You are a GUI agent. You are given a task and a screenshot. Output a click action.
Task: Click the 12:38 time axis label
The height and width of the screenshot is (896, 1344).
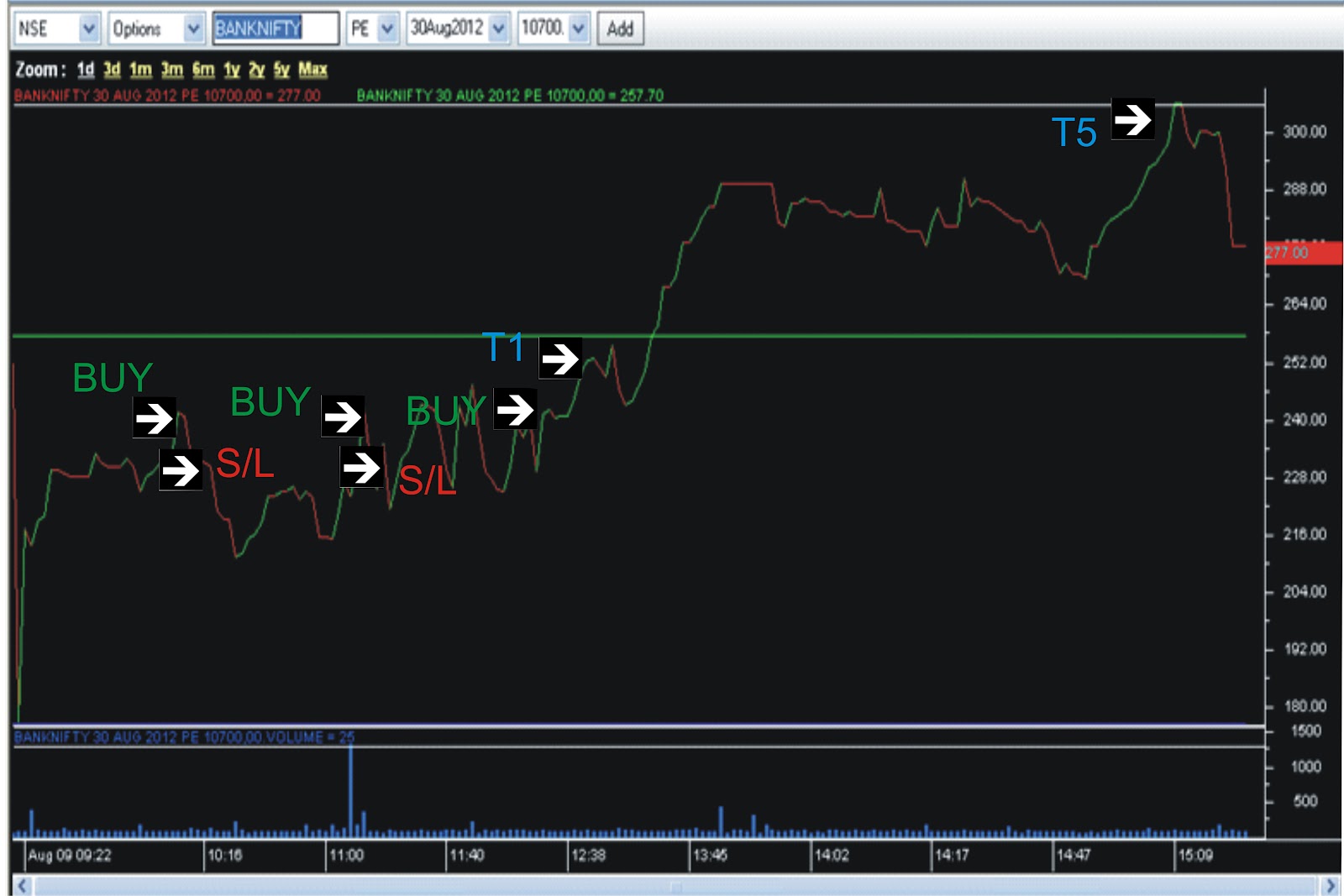589,856
